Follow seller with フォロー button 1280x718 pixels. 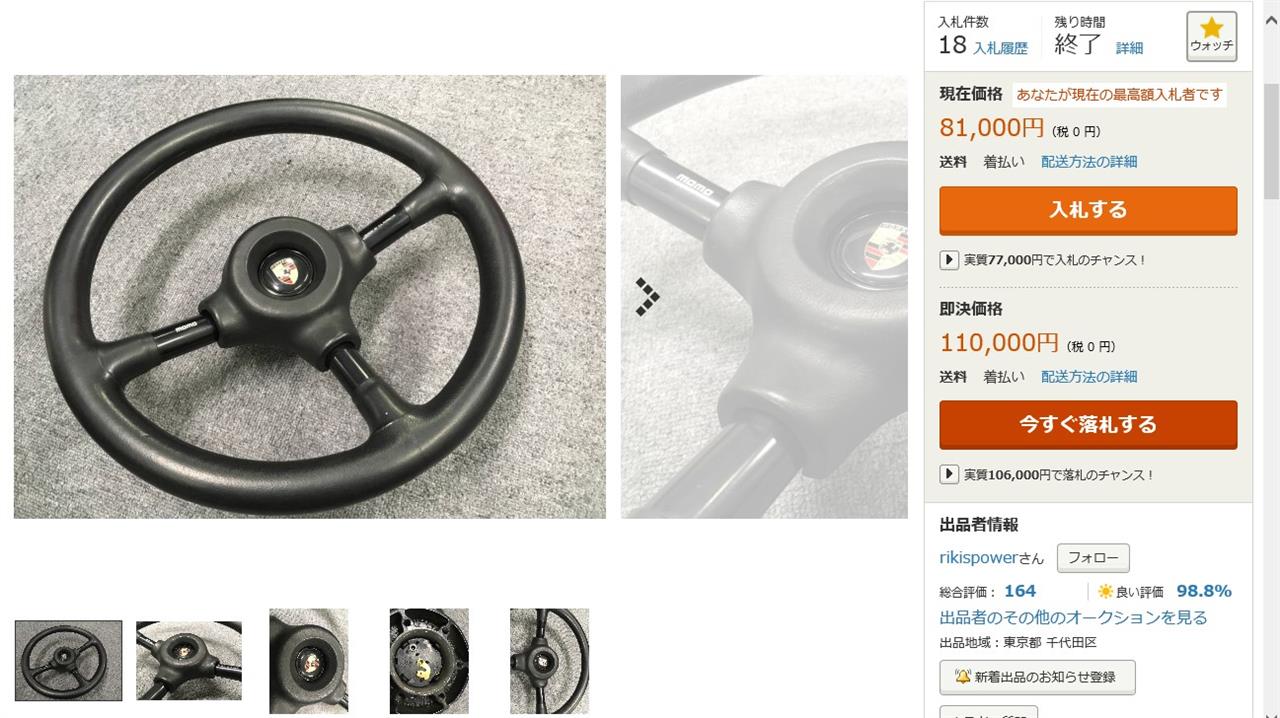pyautogui.click(x=1093, y=558)
